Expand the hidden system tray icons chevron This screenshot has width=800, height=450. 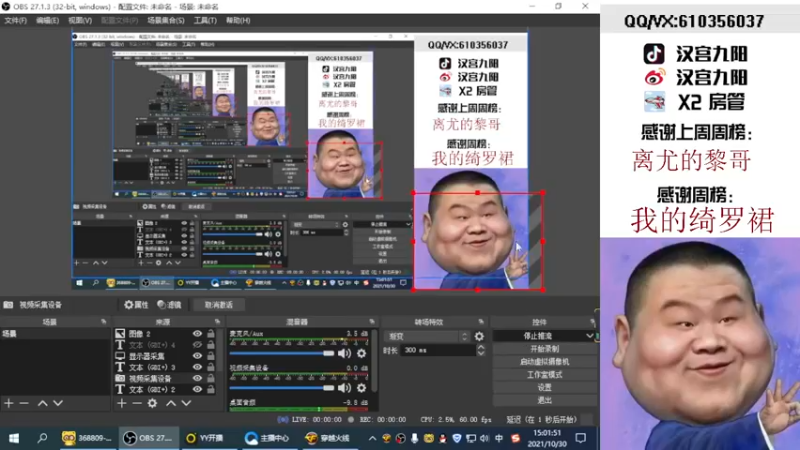tap(372, 438)
